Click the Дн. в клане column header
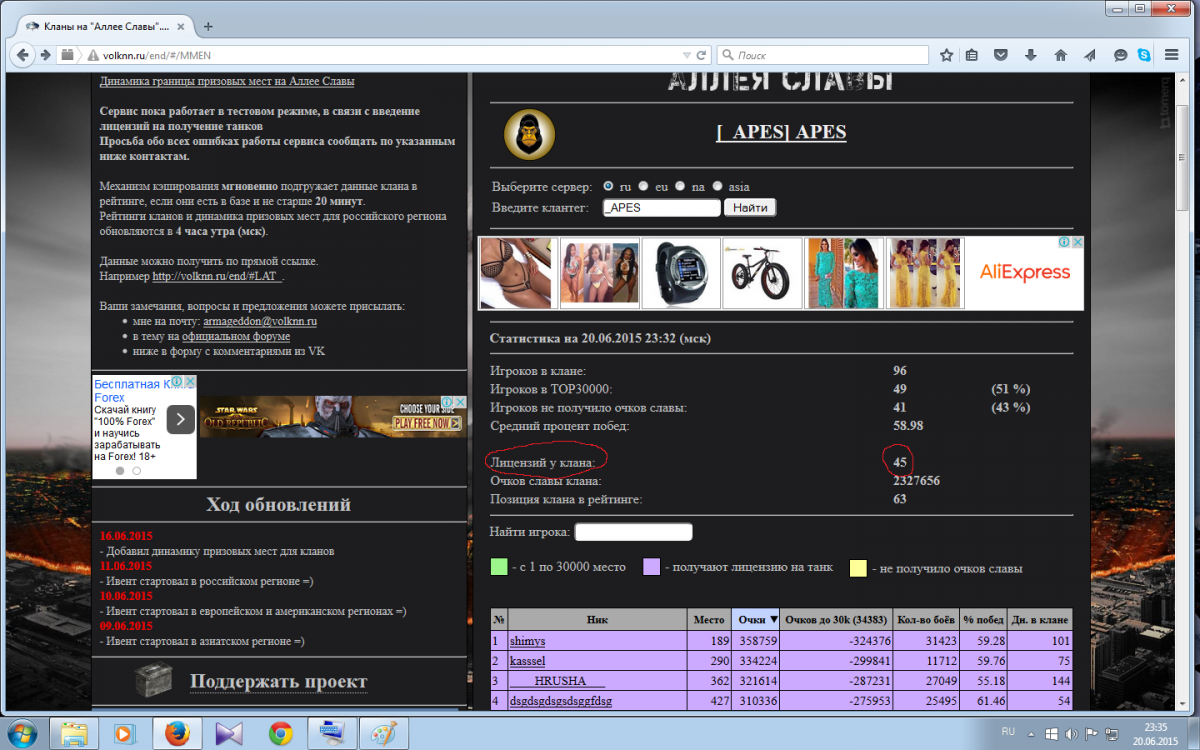Viewport: 1200px width, 750px height. (x=1039, y=620)
